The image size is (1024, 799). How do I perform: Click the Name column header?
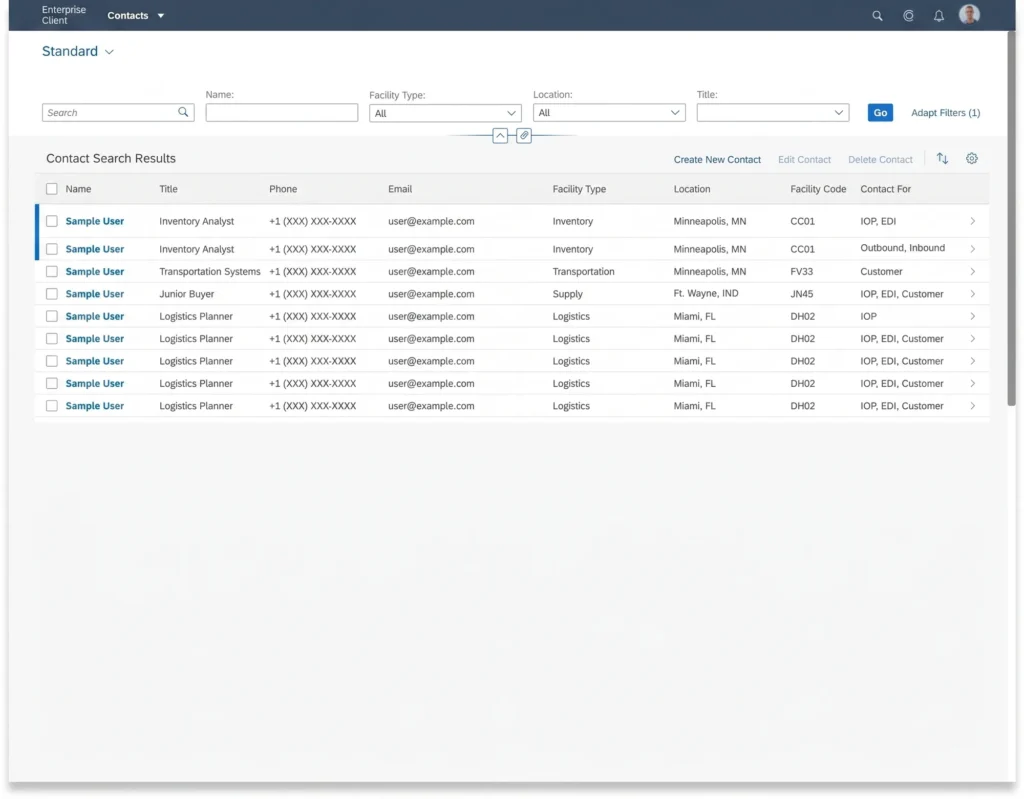point(78,189)
